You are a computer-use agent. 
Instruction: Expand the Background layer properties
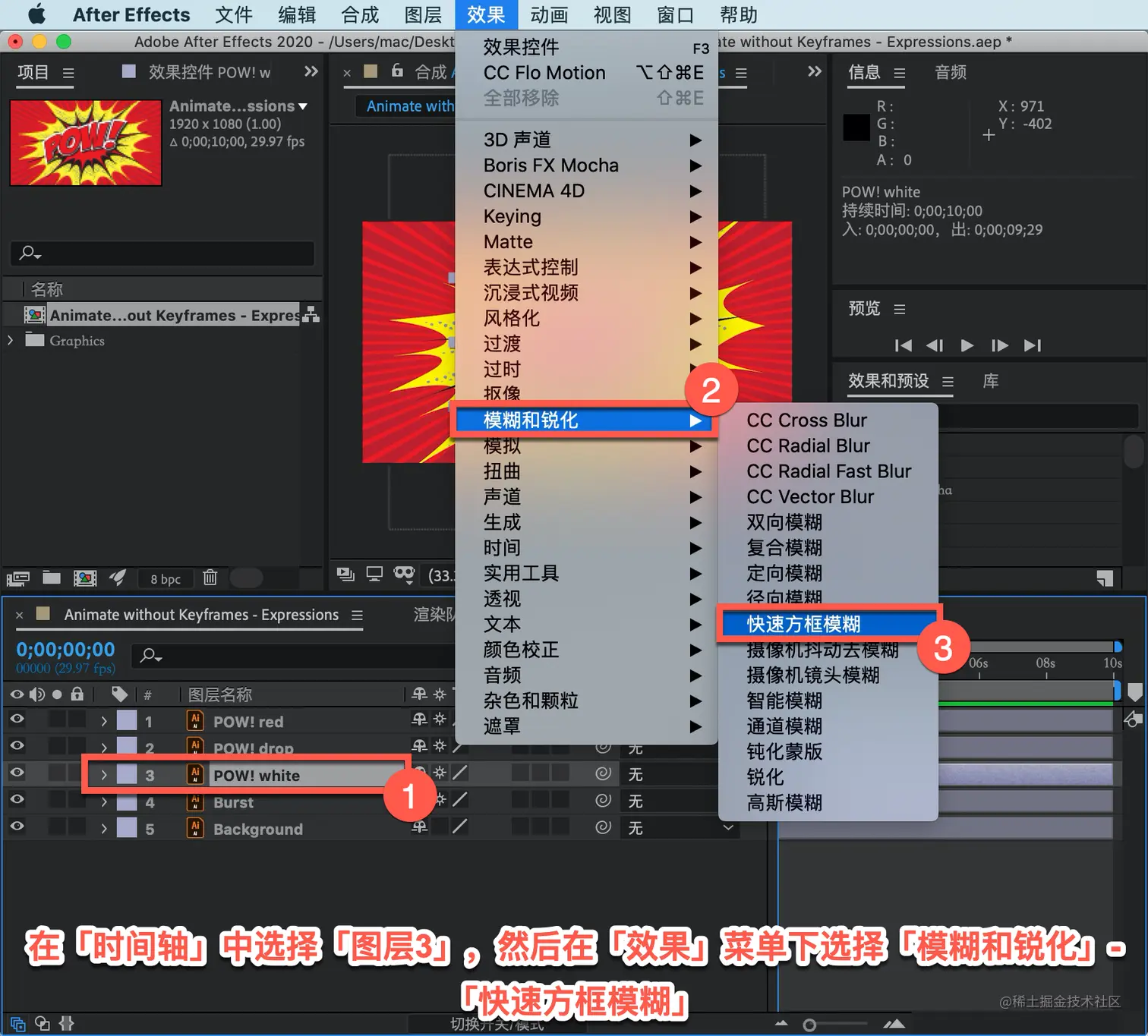tap(104, 829)
